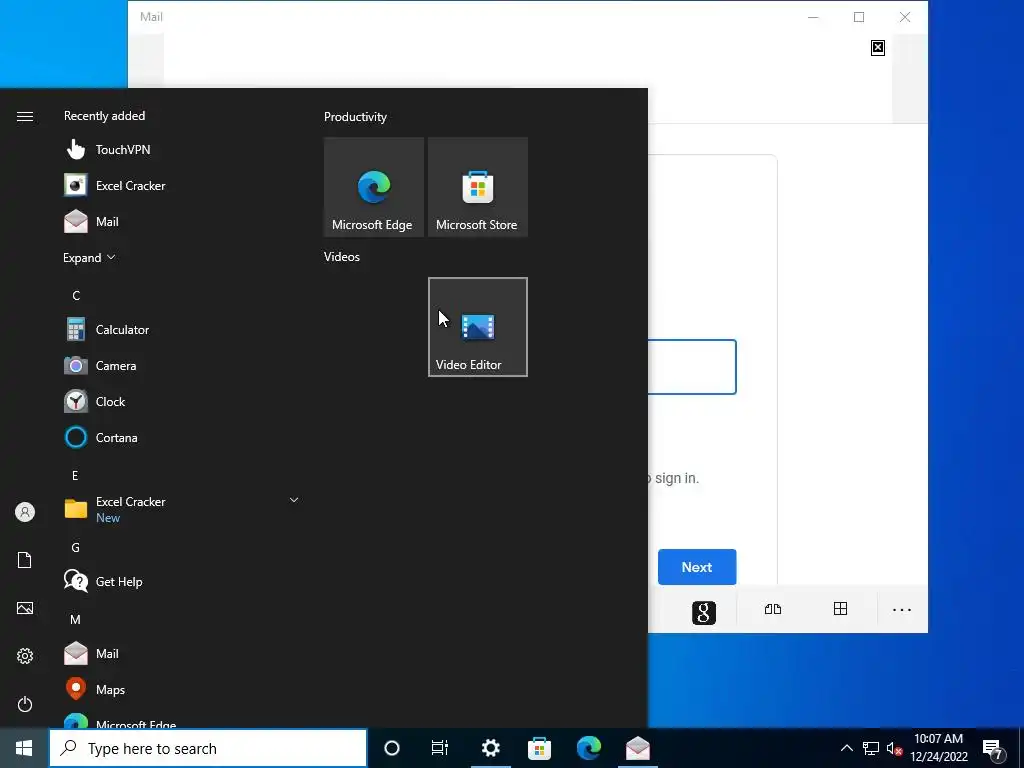Click the Cortana circle on taskbar
The height and width of the screenshot is (768, 1024).
(392, 748)
